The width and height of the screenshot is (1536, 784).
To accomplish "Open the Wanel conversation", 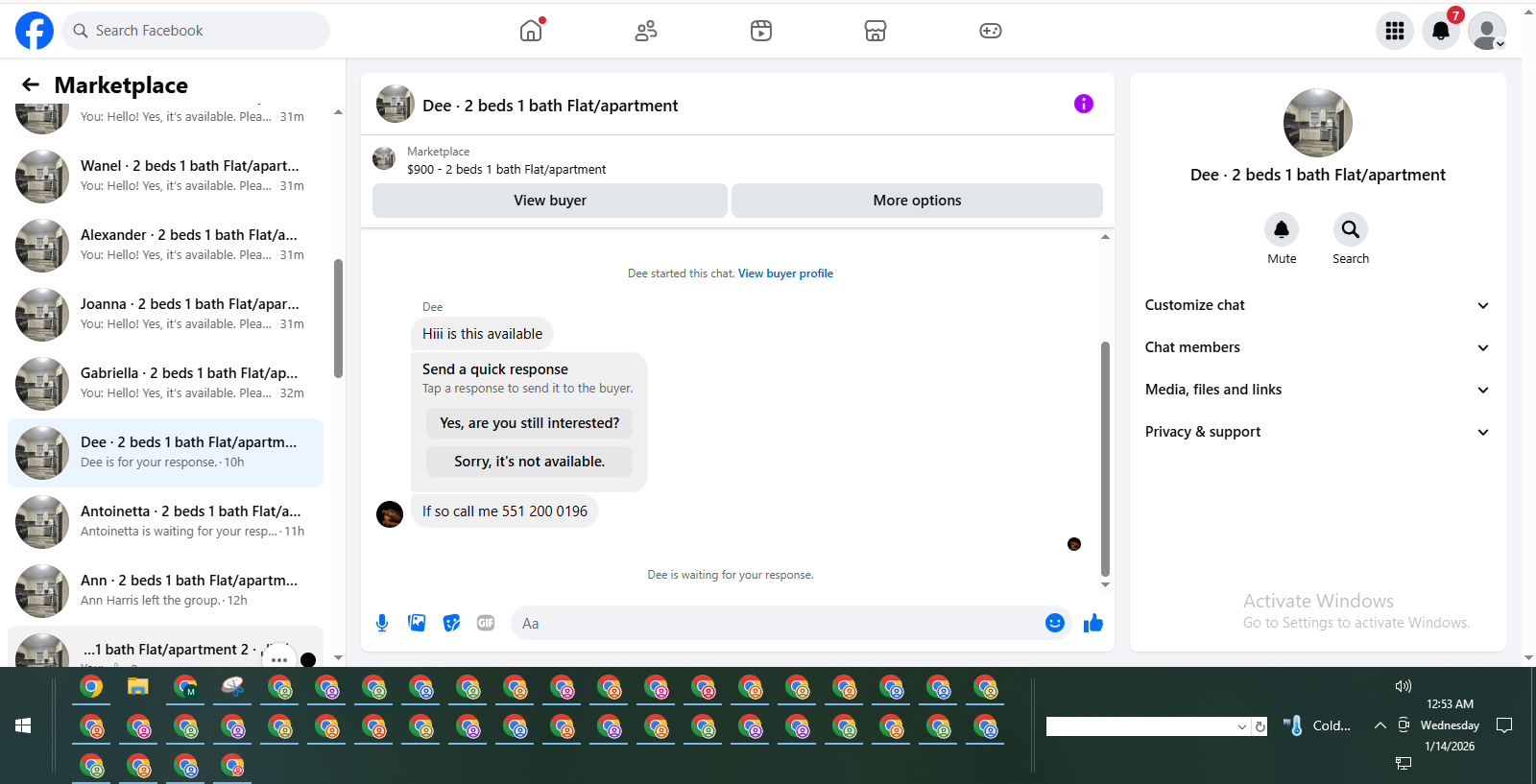I will click(165, 177).
